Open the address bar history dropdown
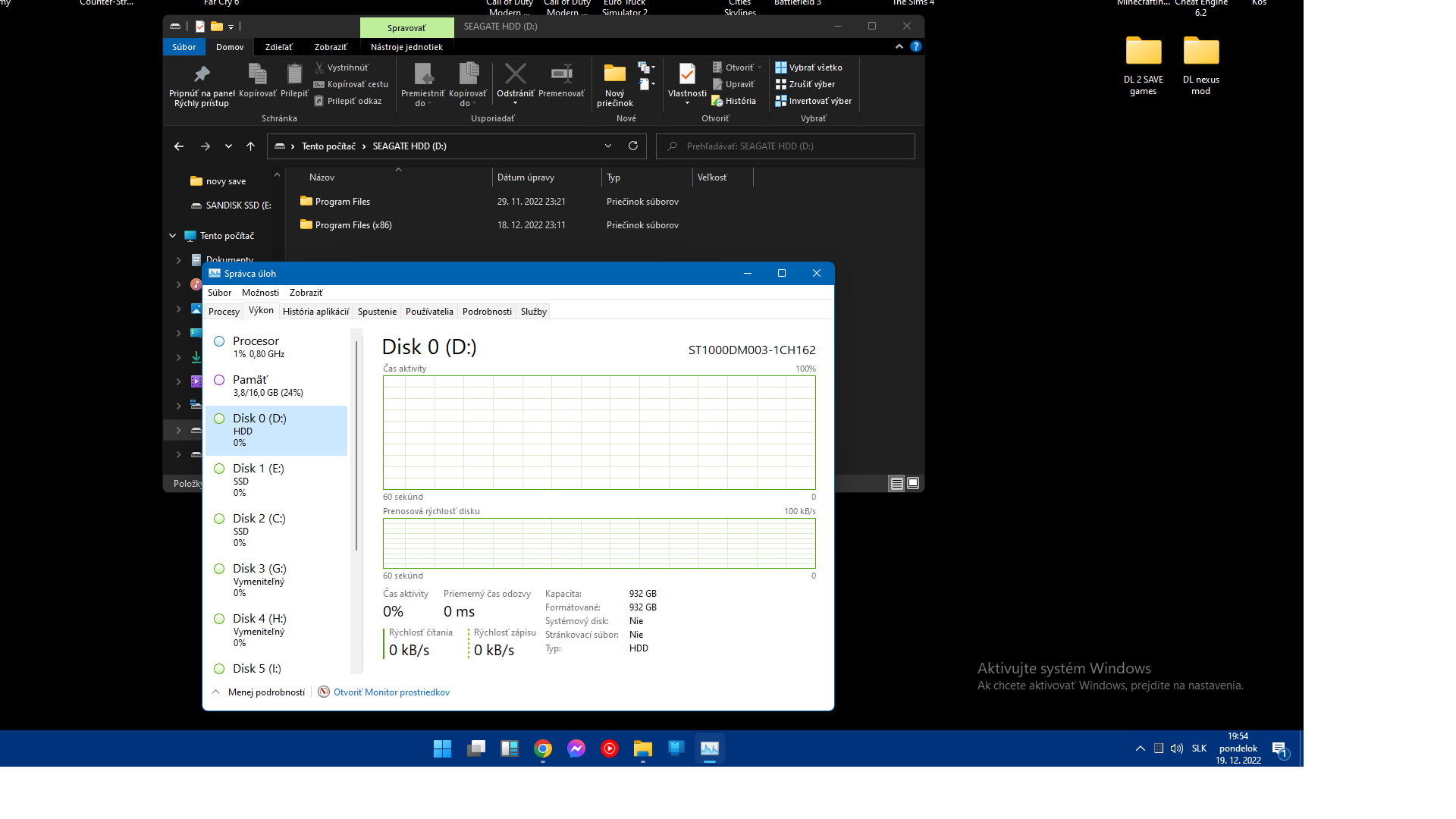1456x819 pixels. (x=608, y=146)
